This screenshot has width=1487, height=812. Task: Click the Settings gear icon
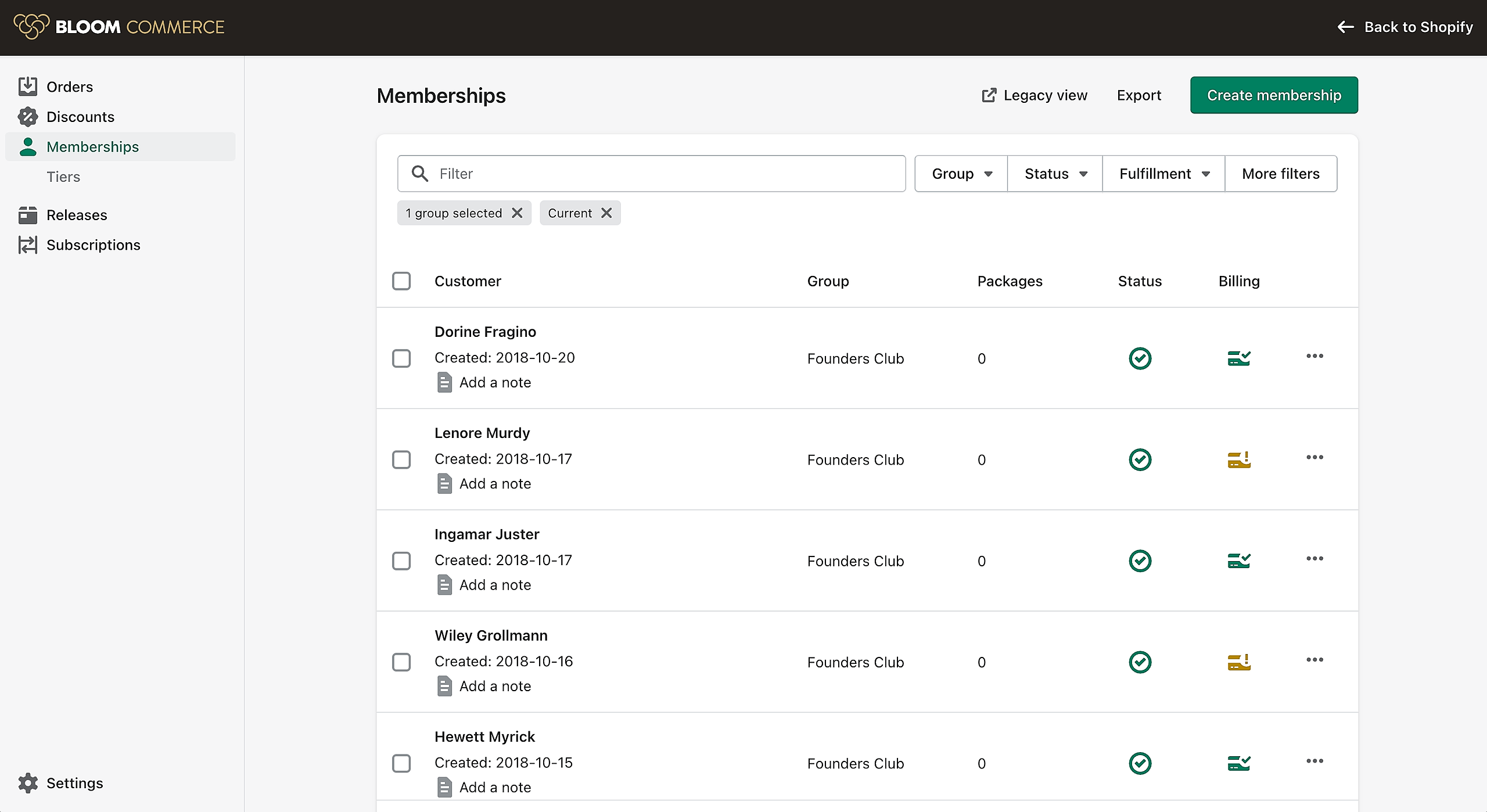pos(27,783)
